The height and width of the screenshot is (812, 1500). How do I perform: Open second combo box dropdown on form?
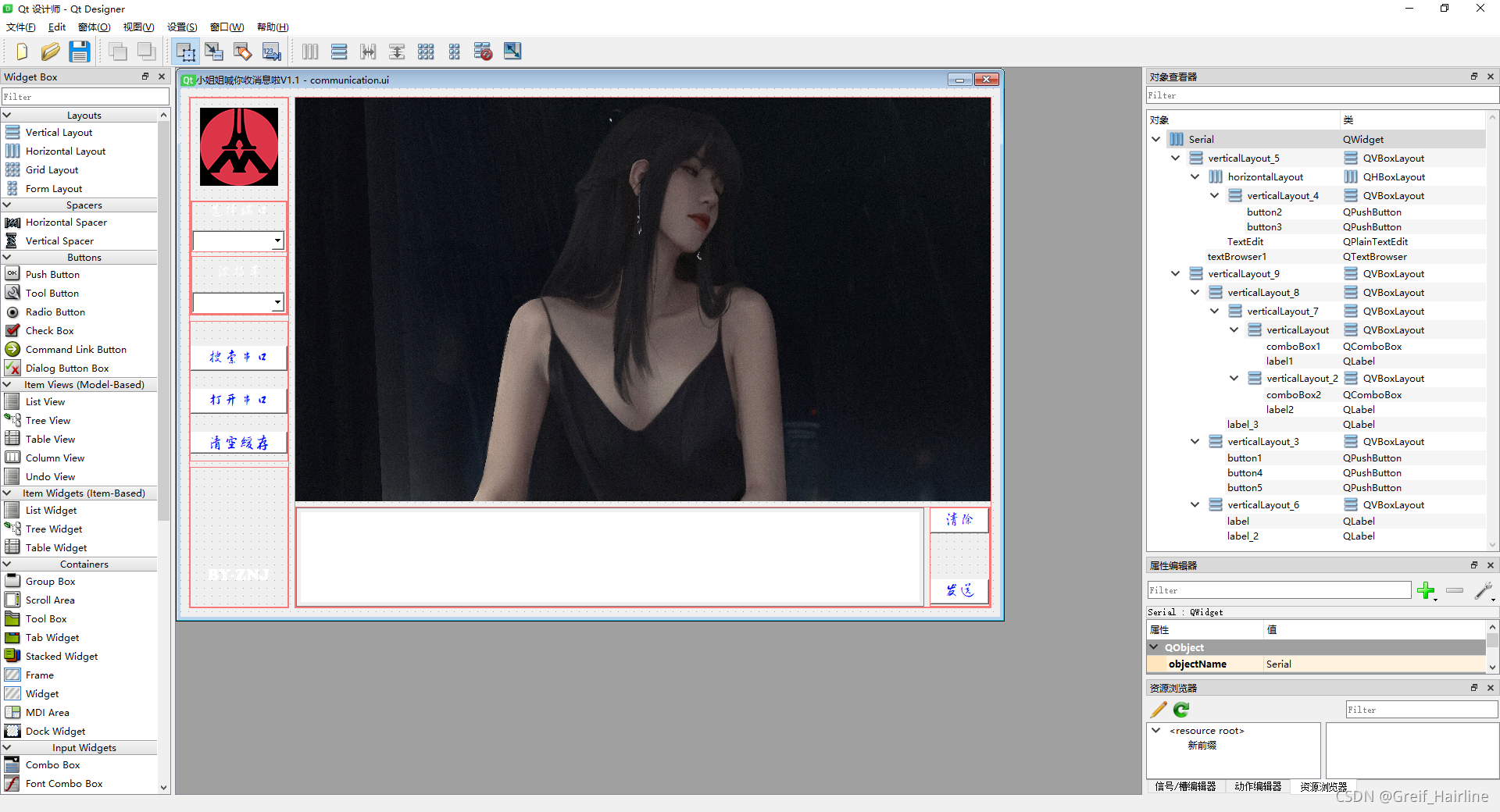pos(277,302)
